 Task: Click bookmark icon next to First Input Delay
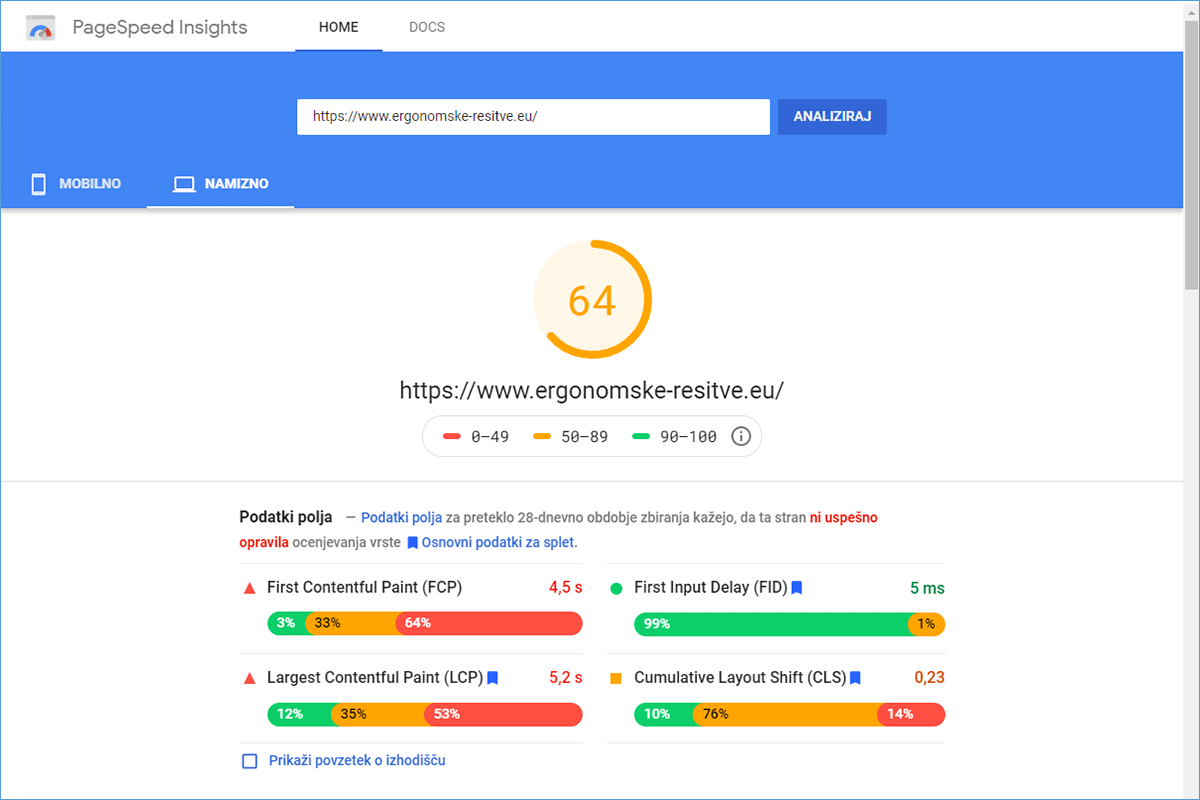tap(797, 588)
